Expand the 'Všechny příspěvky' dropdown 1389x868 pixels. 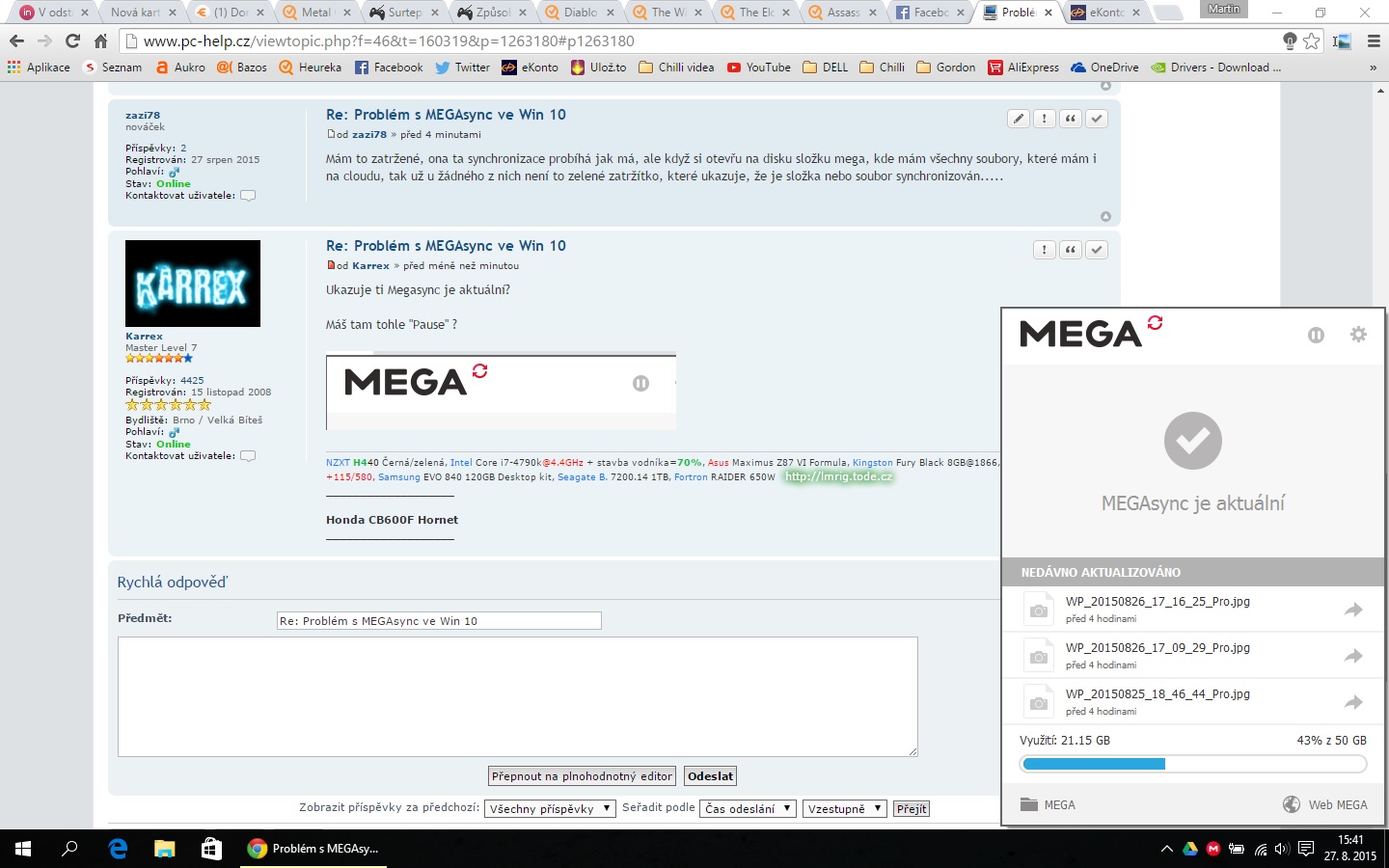click(550, 808)
